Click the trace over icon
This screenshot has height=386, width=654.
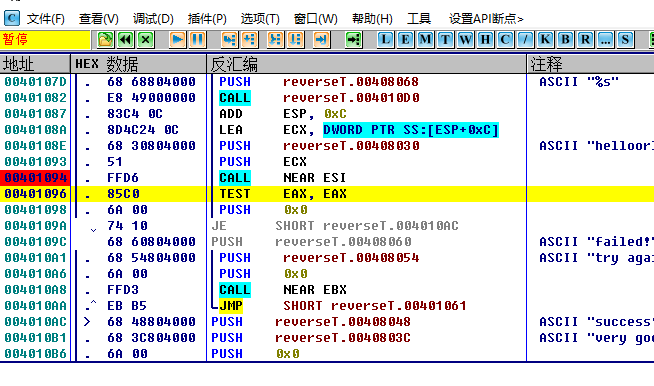[x=295, y=40]
